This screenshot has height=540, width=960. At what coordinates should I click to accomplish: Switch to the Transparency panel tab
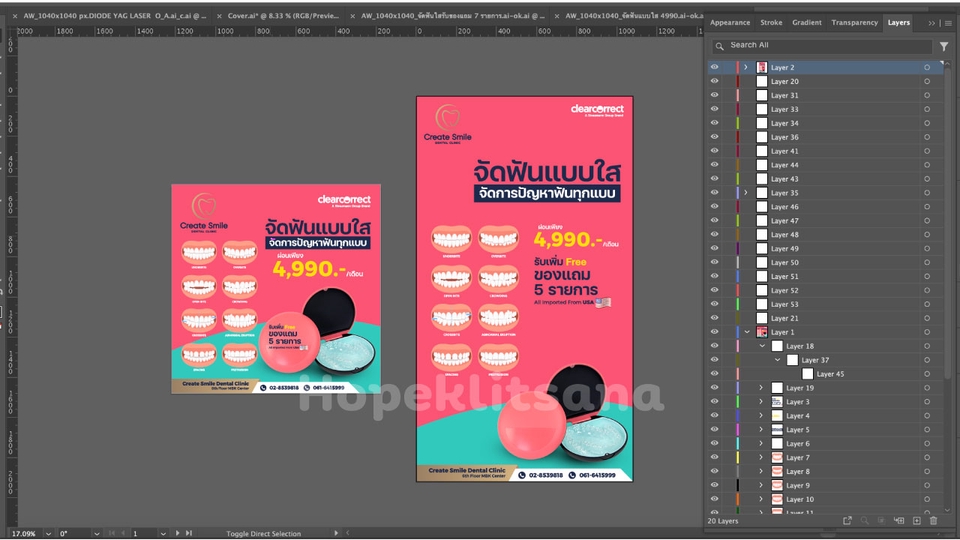coord(855,23)
